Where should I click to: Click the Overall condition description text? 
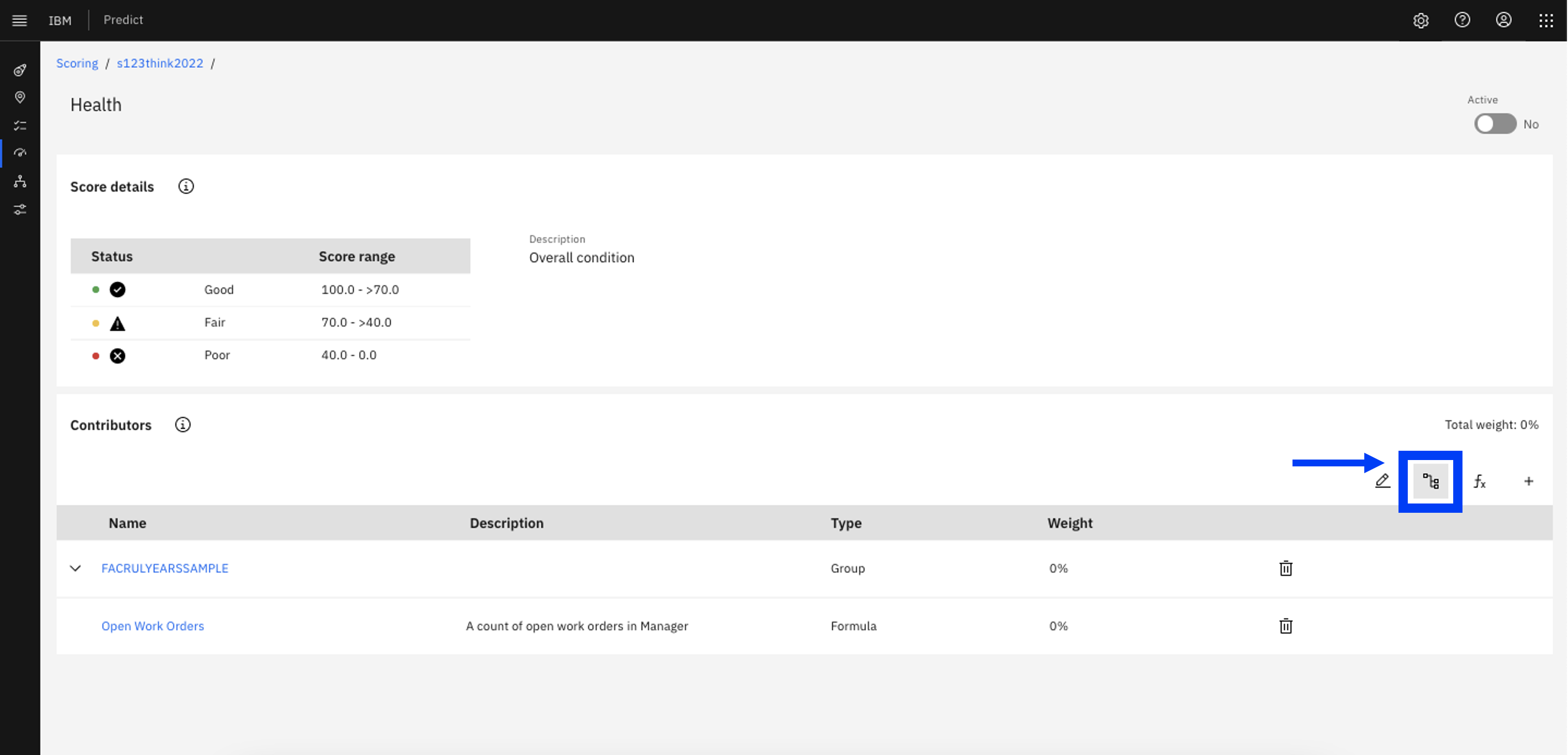pos(582,258)
